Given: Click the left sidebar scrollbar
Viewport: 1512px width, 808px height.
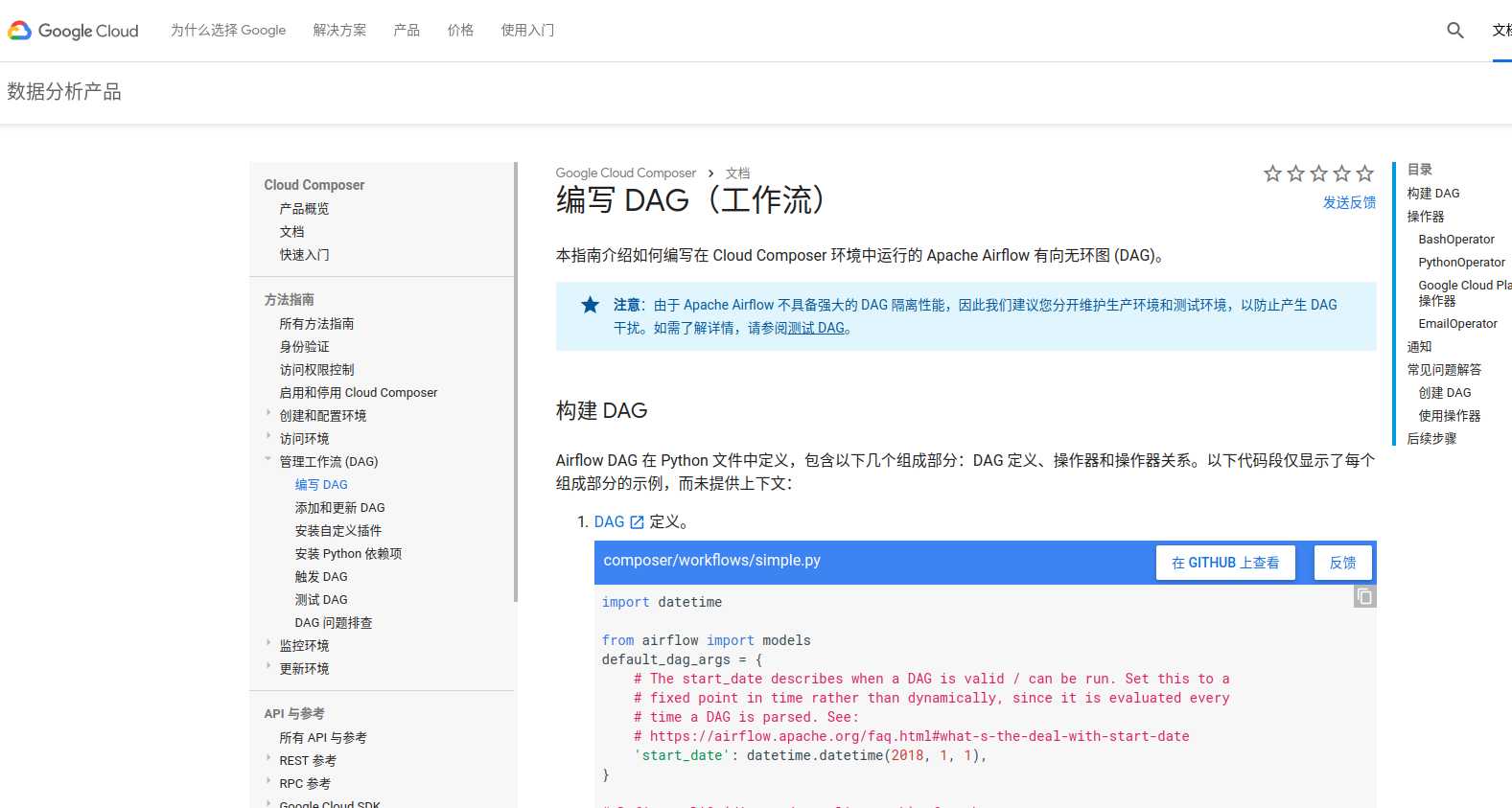Looking at the screenshot, I should [x=516, y=382].
